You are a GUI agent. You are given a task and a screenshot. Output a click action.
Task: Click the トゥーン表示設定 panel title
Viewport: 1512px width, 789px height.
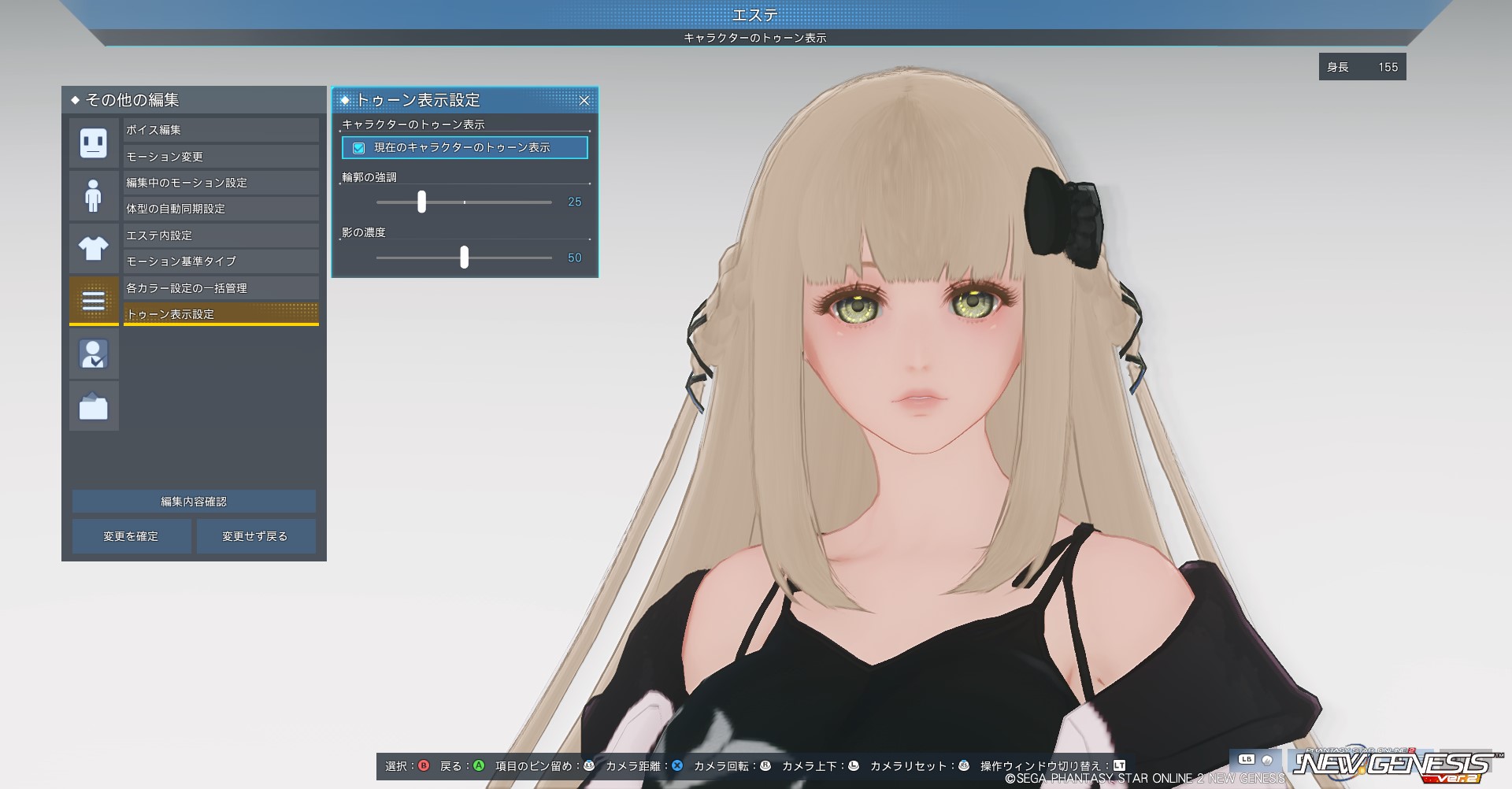tap(418, 100)
